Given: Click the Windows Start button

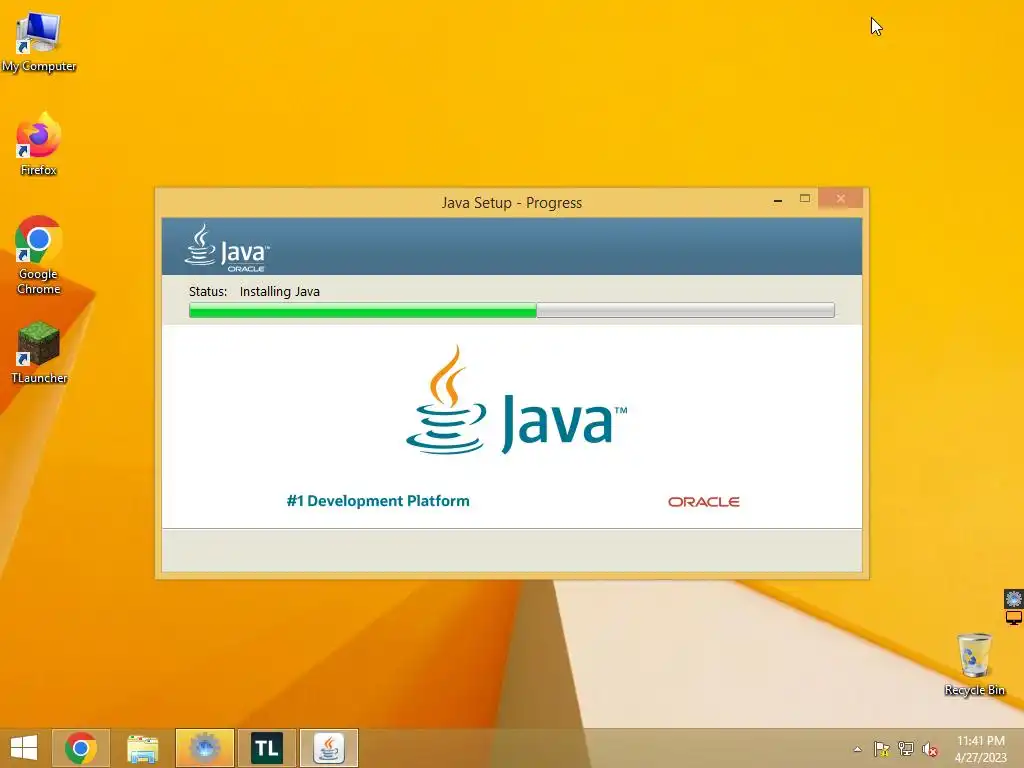Looking at the screenshot, I should pyautogui.click(x=24, y=748).
